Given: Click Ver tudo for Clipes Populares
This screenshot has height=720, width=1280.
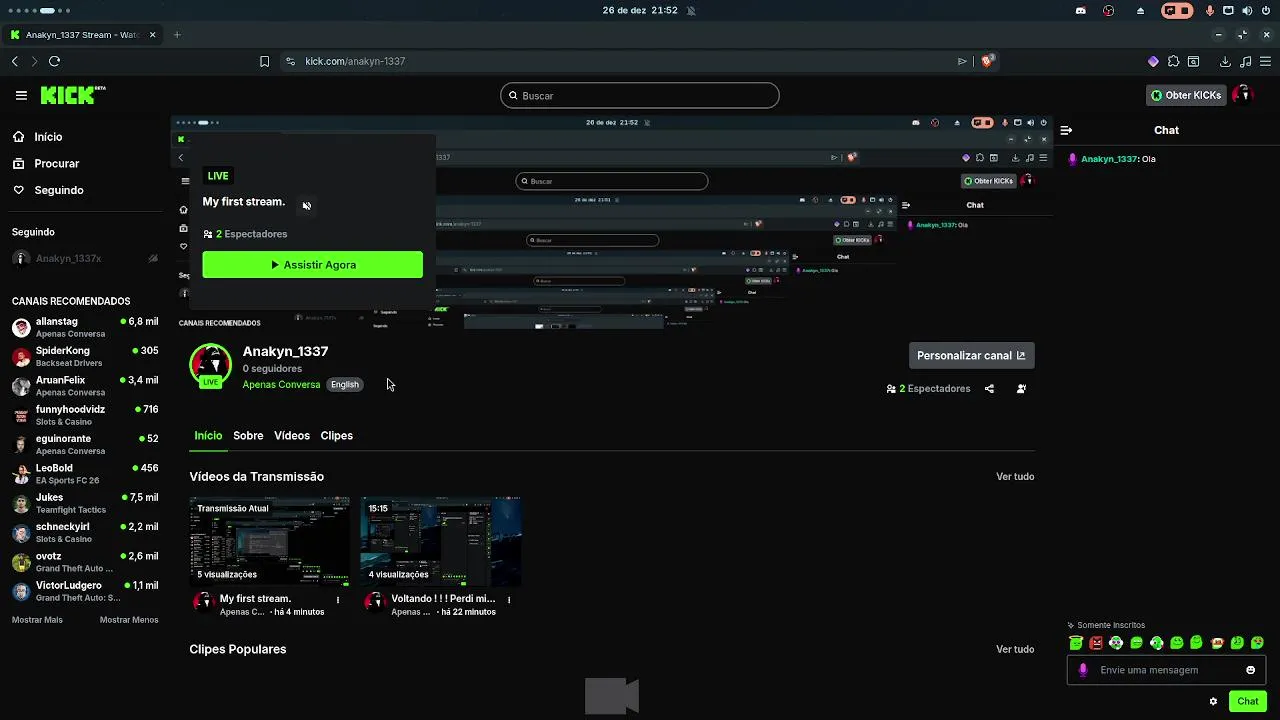Looking at the screenshot, I should 1015,650.
